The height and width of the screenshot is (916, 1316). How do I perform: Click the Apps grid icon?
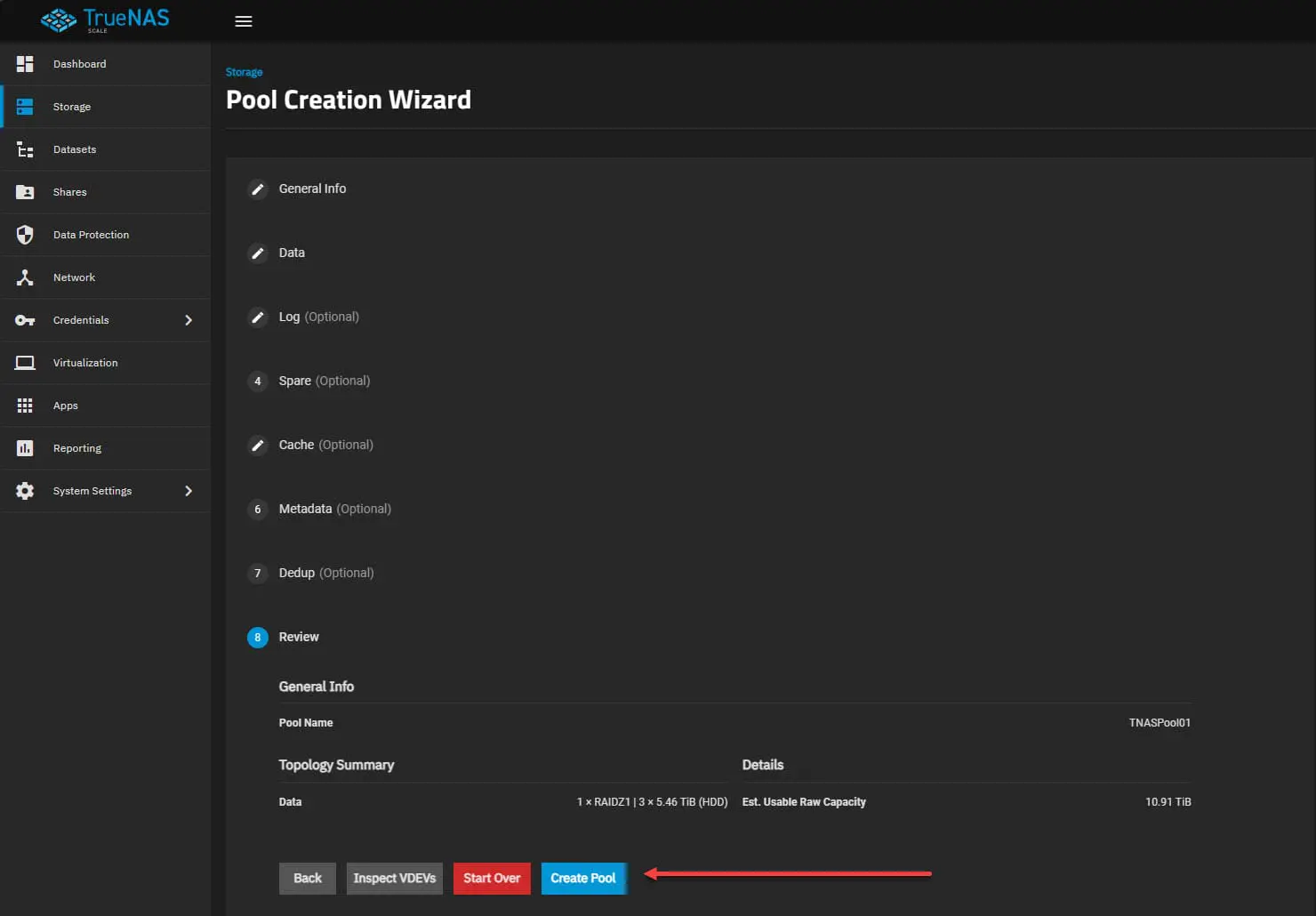tap(25, 406)
